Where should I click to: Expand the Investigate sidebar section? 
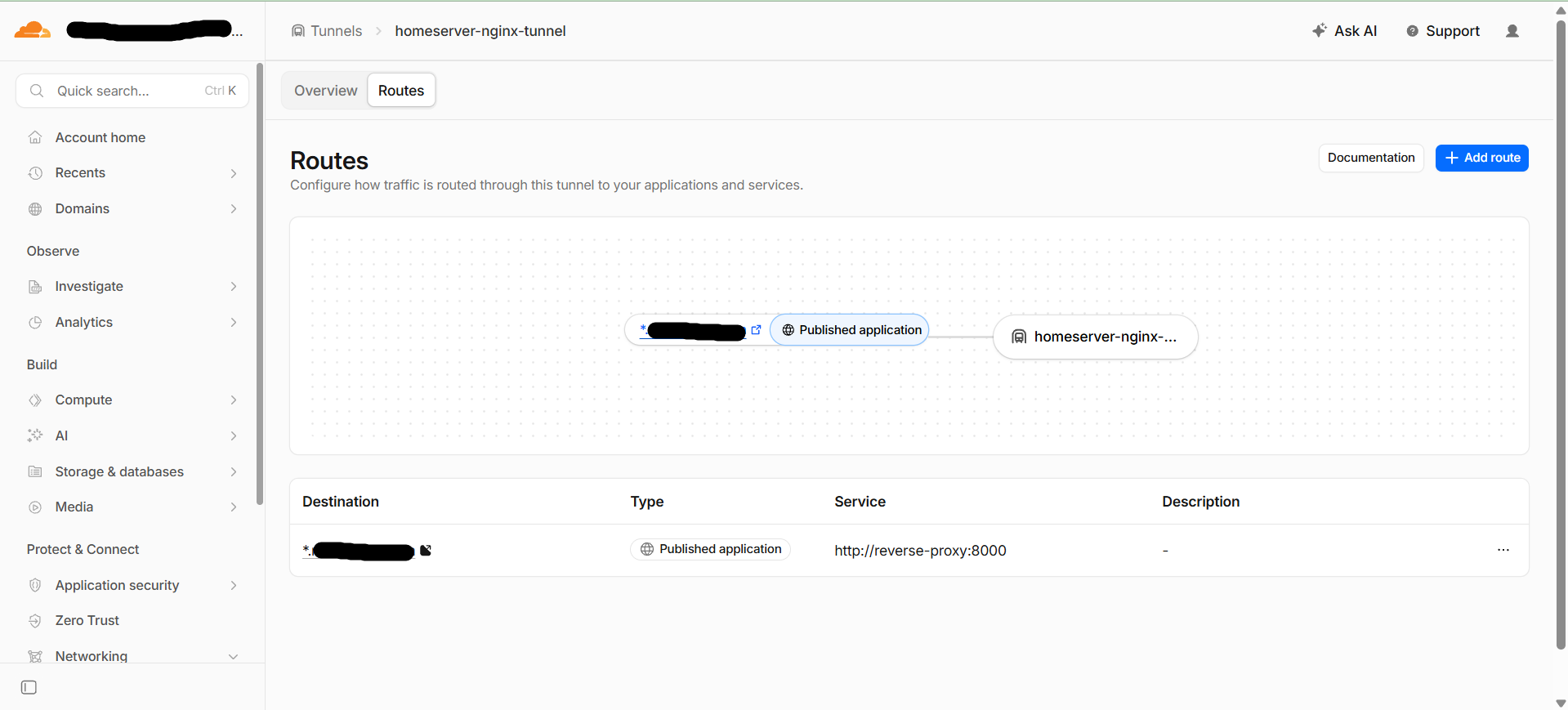pyautogui.click(x=132, y=287)
